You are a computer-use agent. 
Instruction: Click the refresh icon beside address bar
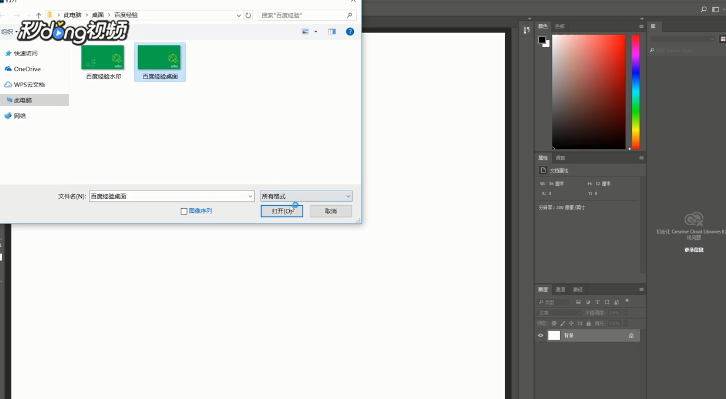(x=248, y=15)
